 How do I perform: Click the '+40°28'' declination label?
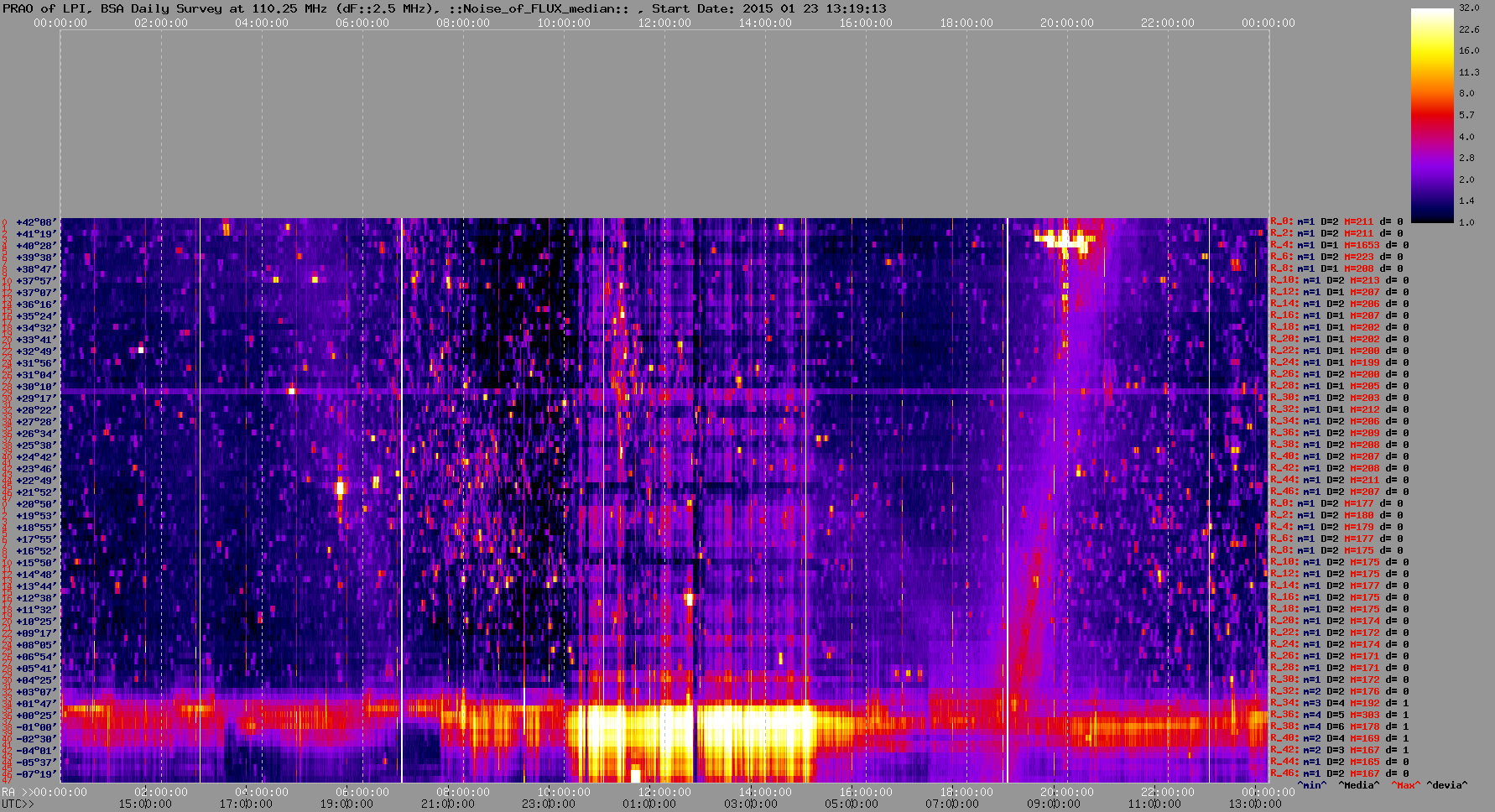36,246
